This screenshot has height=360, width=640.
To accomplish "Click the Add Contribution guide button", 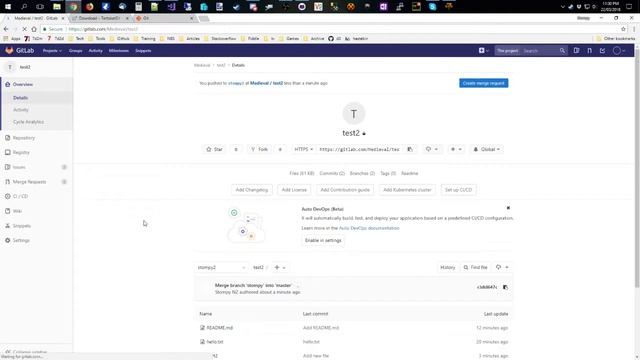I will 345,190.
